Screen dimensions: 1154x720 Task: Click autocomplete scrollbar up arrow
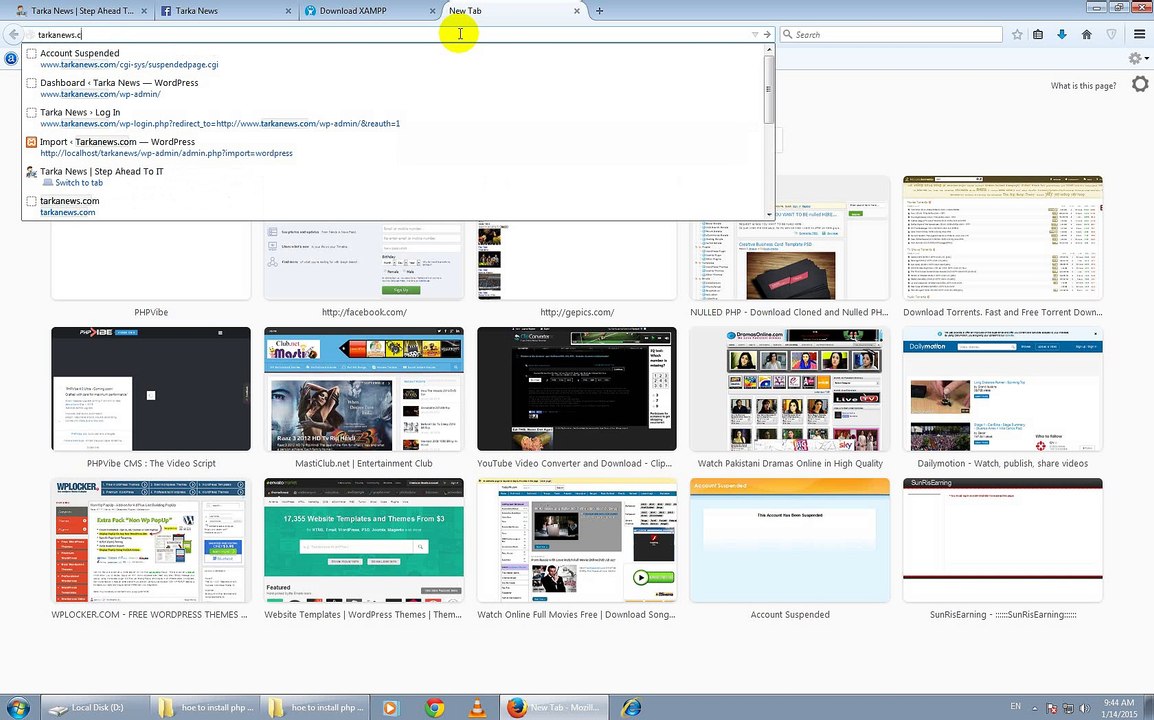pos(769,50)
